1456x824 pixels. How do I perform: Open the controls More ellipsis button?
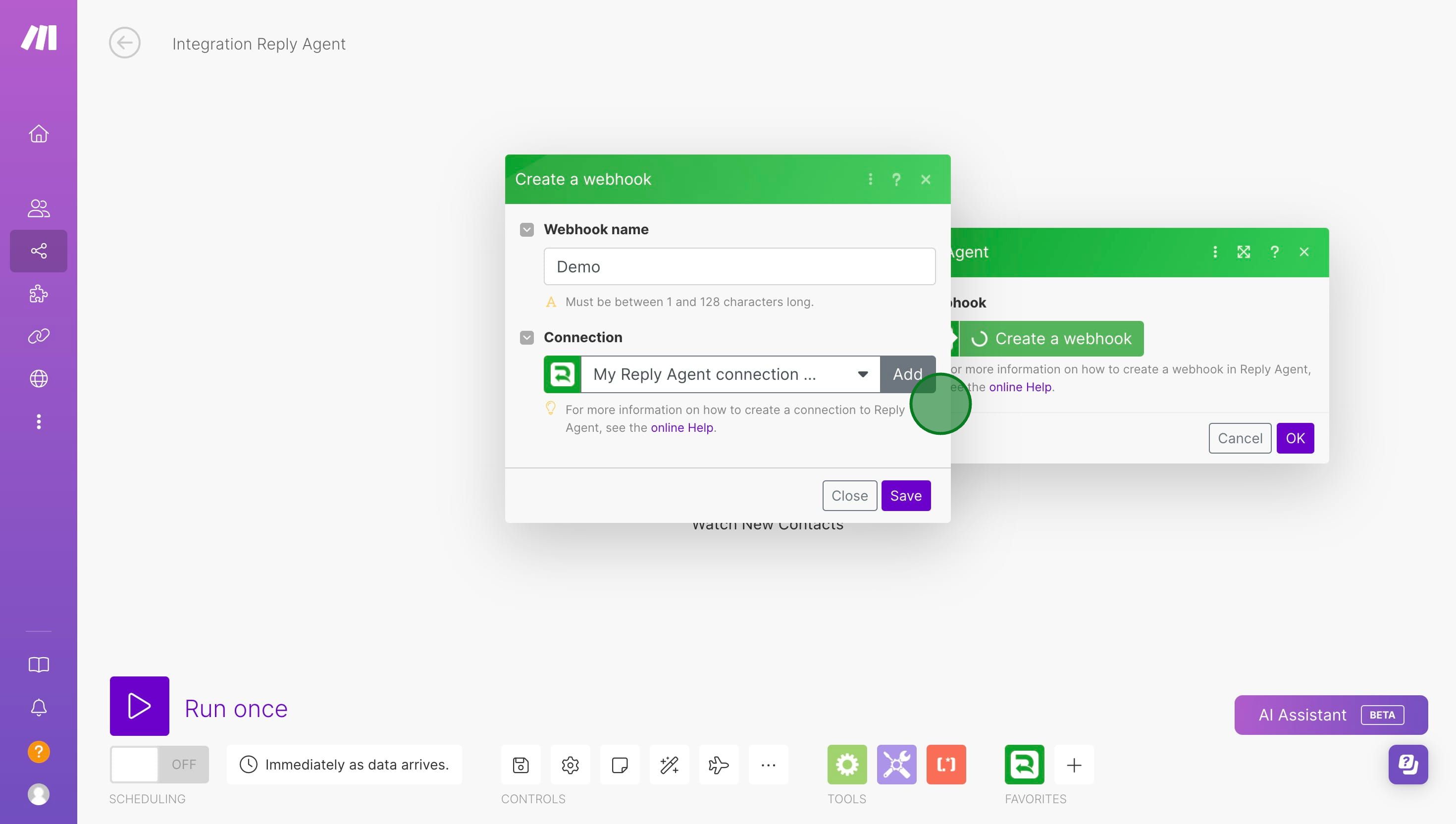(x=769, y=765)
